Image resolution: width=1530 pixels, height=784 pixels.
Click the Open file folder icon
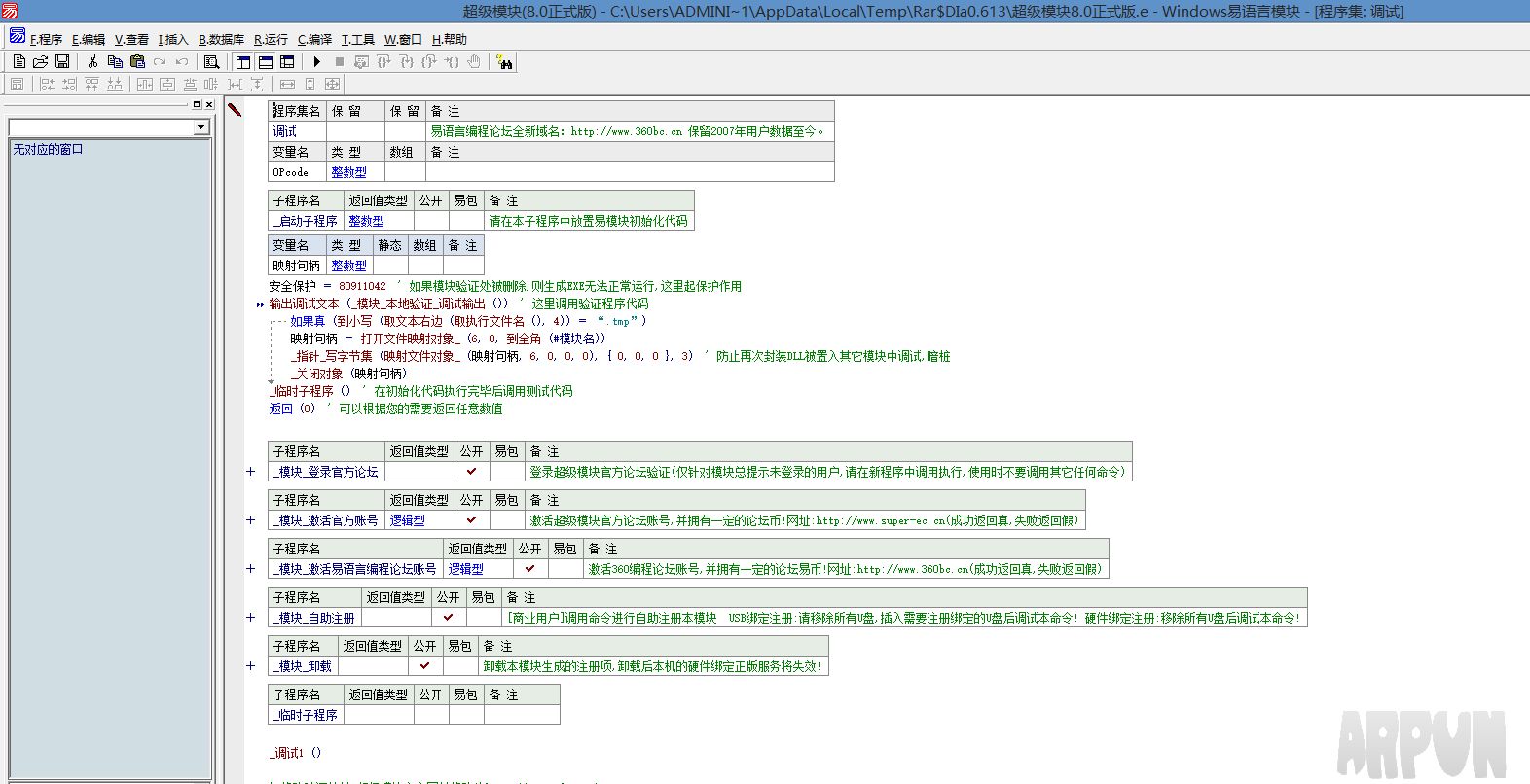click(40, 62)
